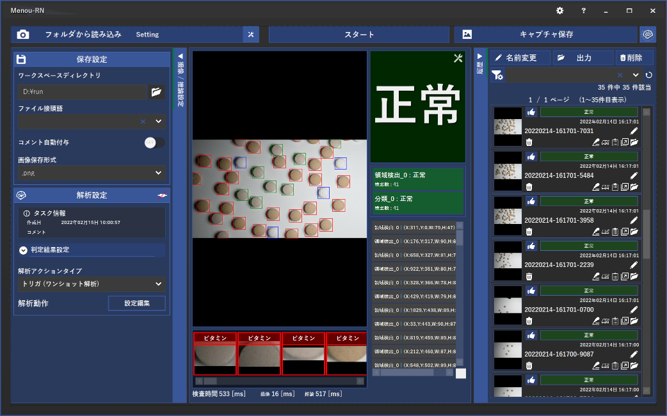Click the floppy disk icon in 保存設定 header
The height and width of the screenshot is (416, 667).
pos(21,59)
